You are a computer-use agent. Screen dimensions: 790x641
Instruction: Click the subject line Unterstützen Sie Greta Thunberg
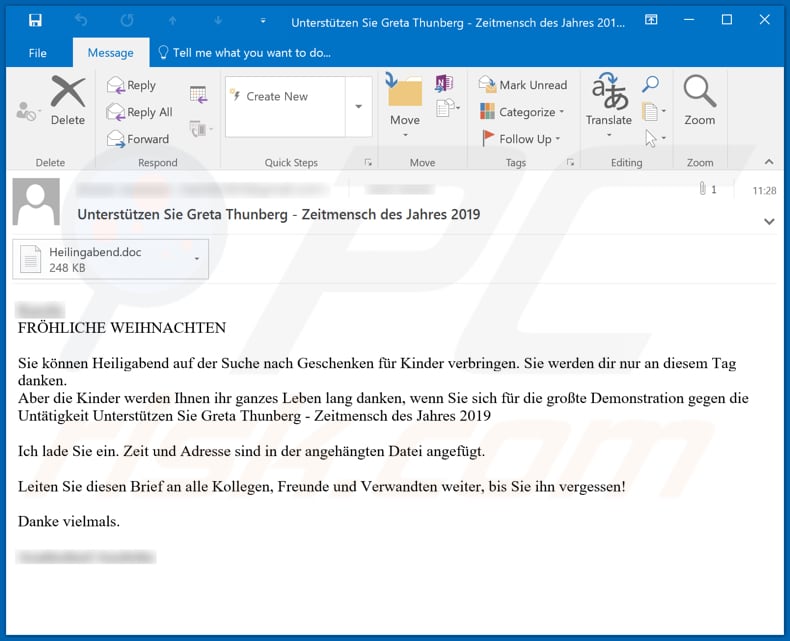point(279,214)
